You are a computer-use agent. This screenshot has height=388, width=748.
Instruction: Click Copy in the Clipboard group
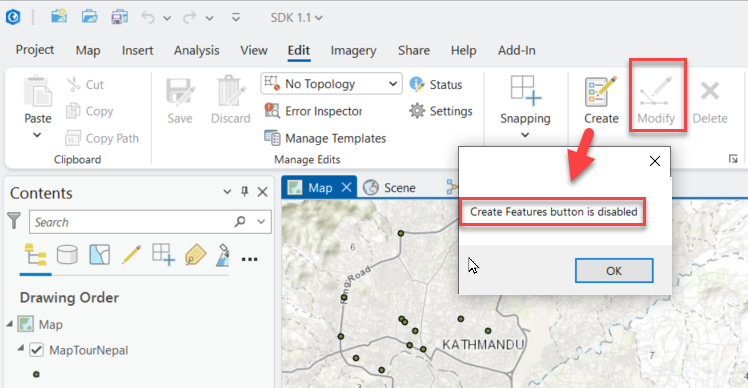(90, 111)
